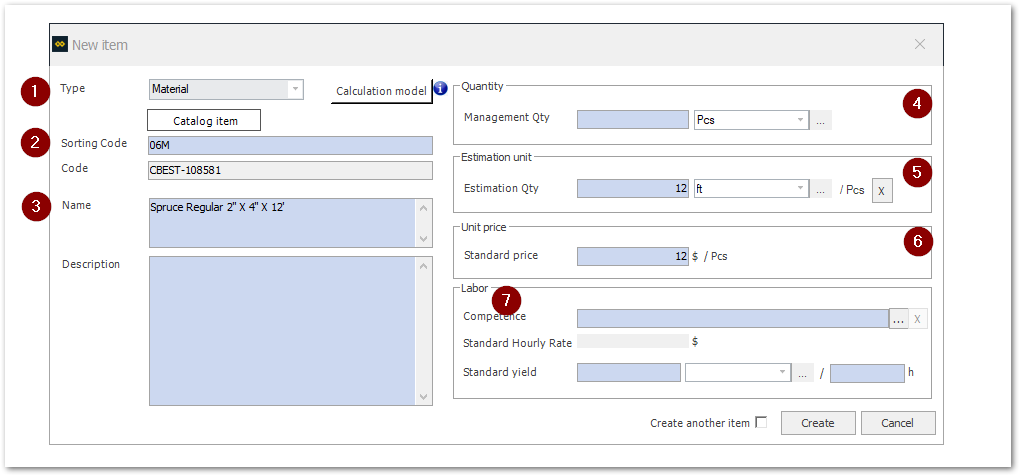Image resolution: width=1020 pixels, height=476 pixels.
Task: Click the Standard price input field
Action: pos(632,256)
